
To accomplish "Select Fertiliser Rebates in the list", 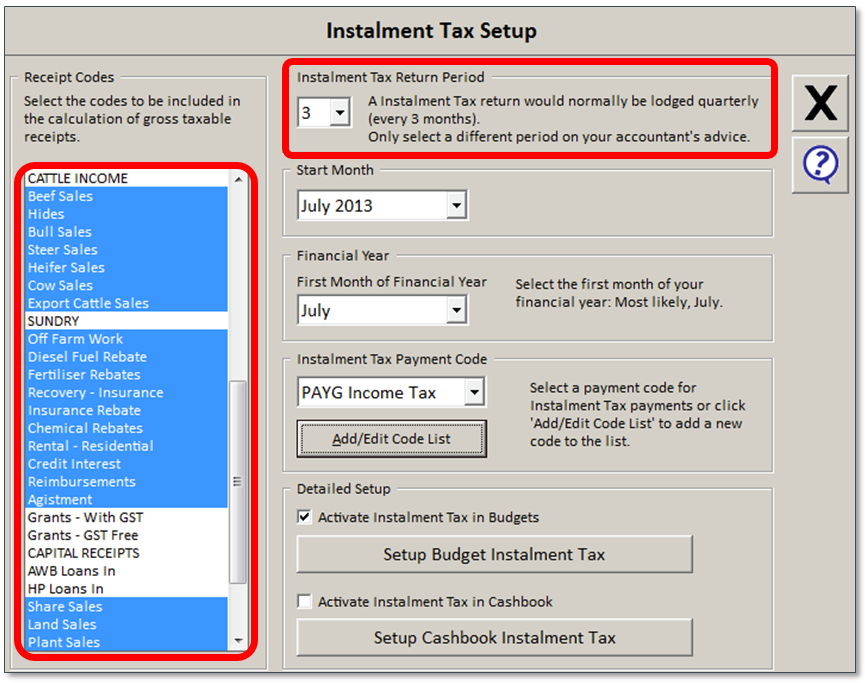I will pyautogui.click(x=127, y=374).
